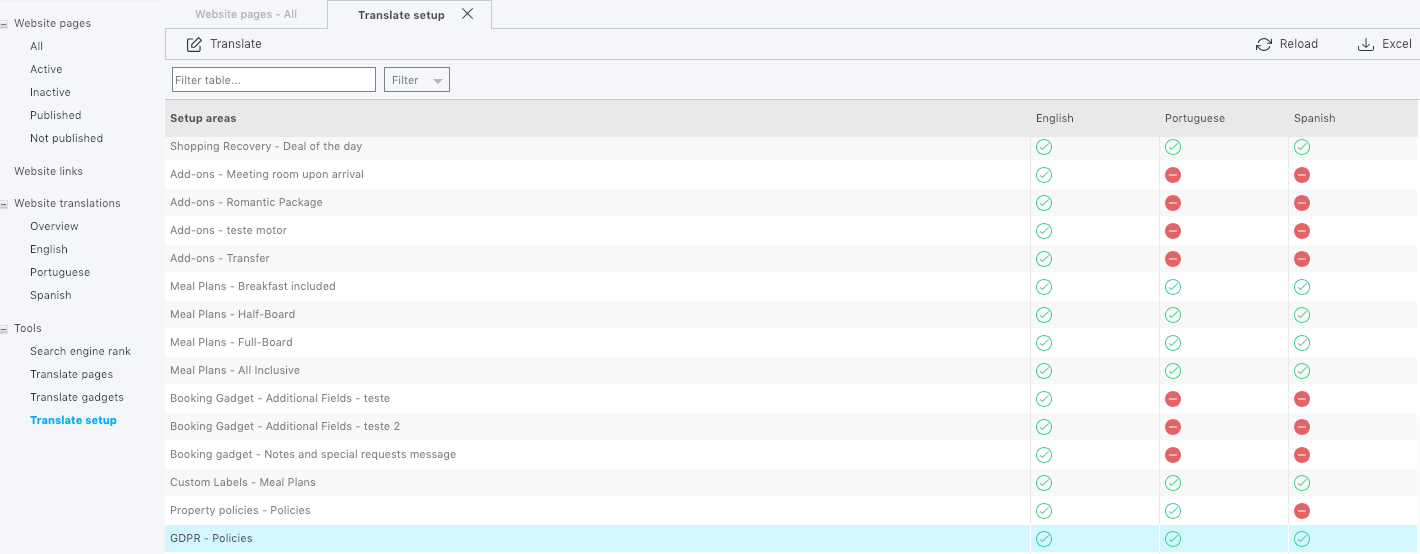Focus the Filter table input field
Image resolution: width=1420 pixels, height=554 pixels.
coord(274,80)
